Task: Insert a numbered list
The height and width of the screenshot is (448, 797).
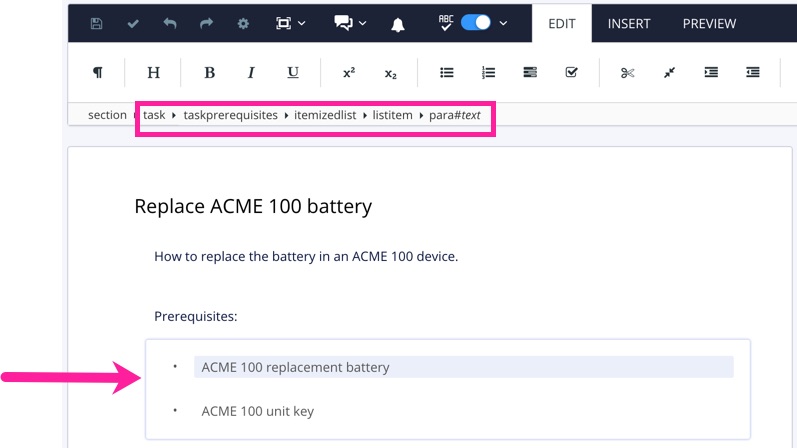Action: coord(488,72)
